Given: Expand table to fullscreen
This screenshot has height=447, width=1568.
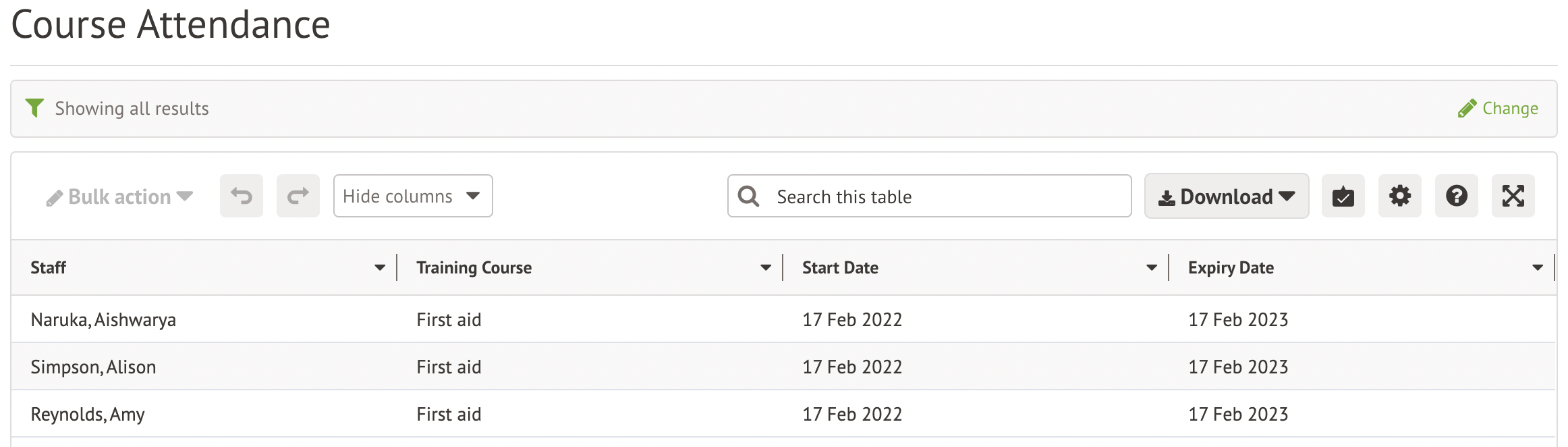Looking at the screenshot, I should click(x=1513, y=196).
